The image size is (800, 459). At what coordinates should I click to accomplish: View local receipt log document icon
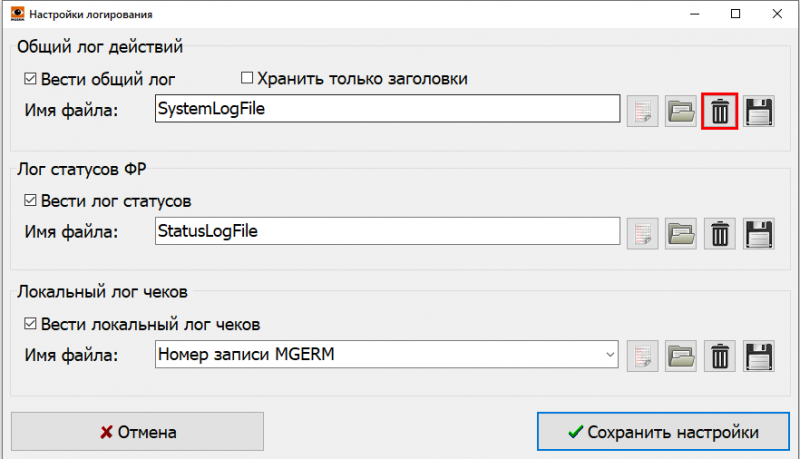pyautogui.click(x=642, y=356)
